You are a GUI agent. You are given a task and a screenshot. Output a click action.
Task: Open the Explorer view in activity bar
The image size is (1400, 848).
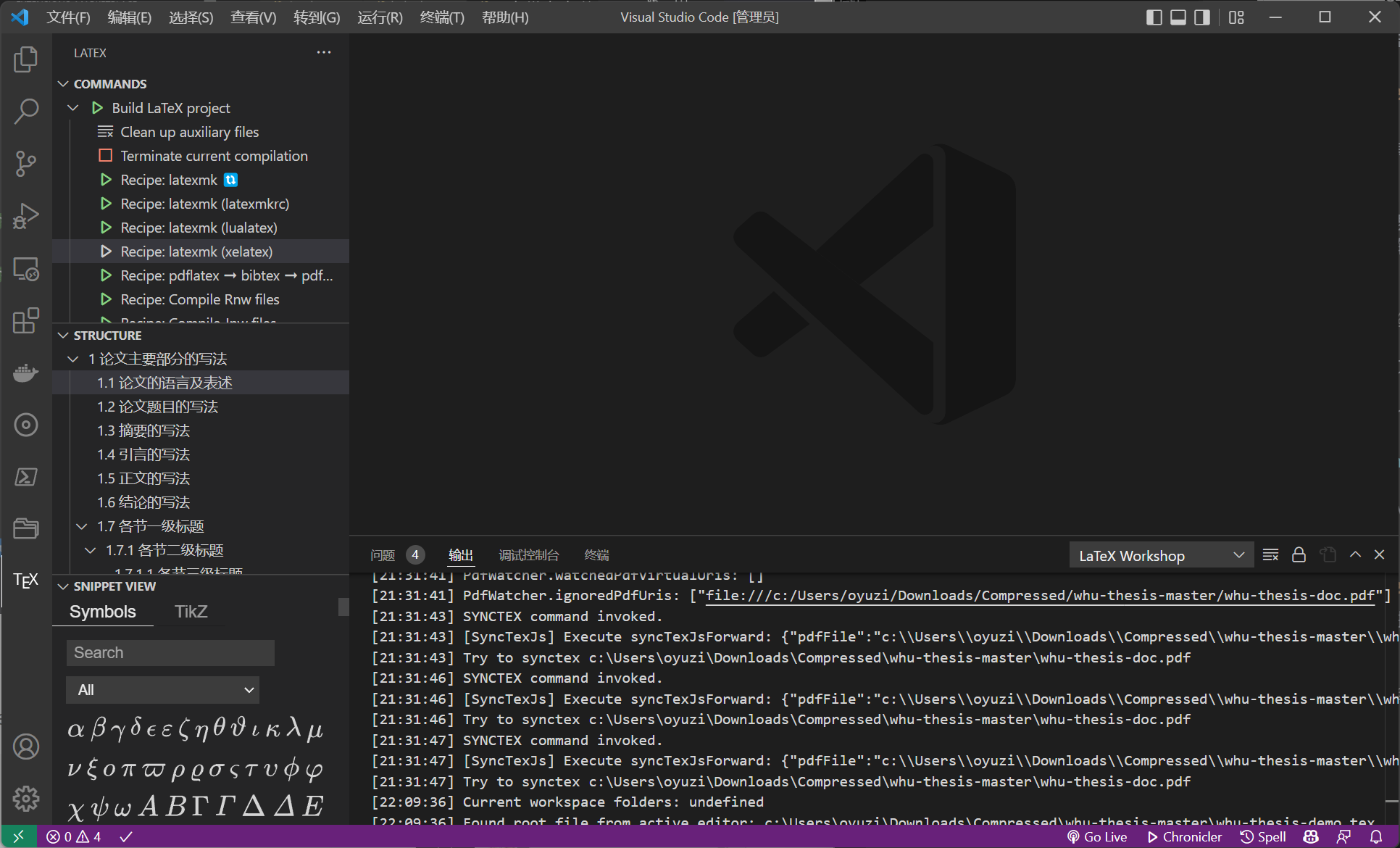click(x=26, y=59)
